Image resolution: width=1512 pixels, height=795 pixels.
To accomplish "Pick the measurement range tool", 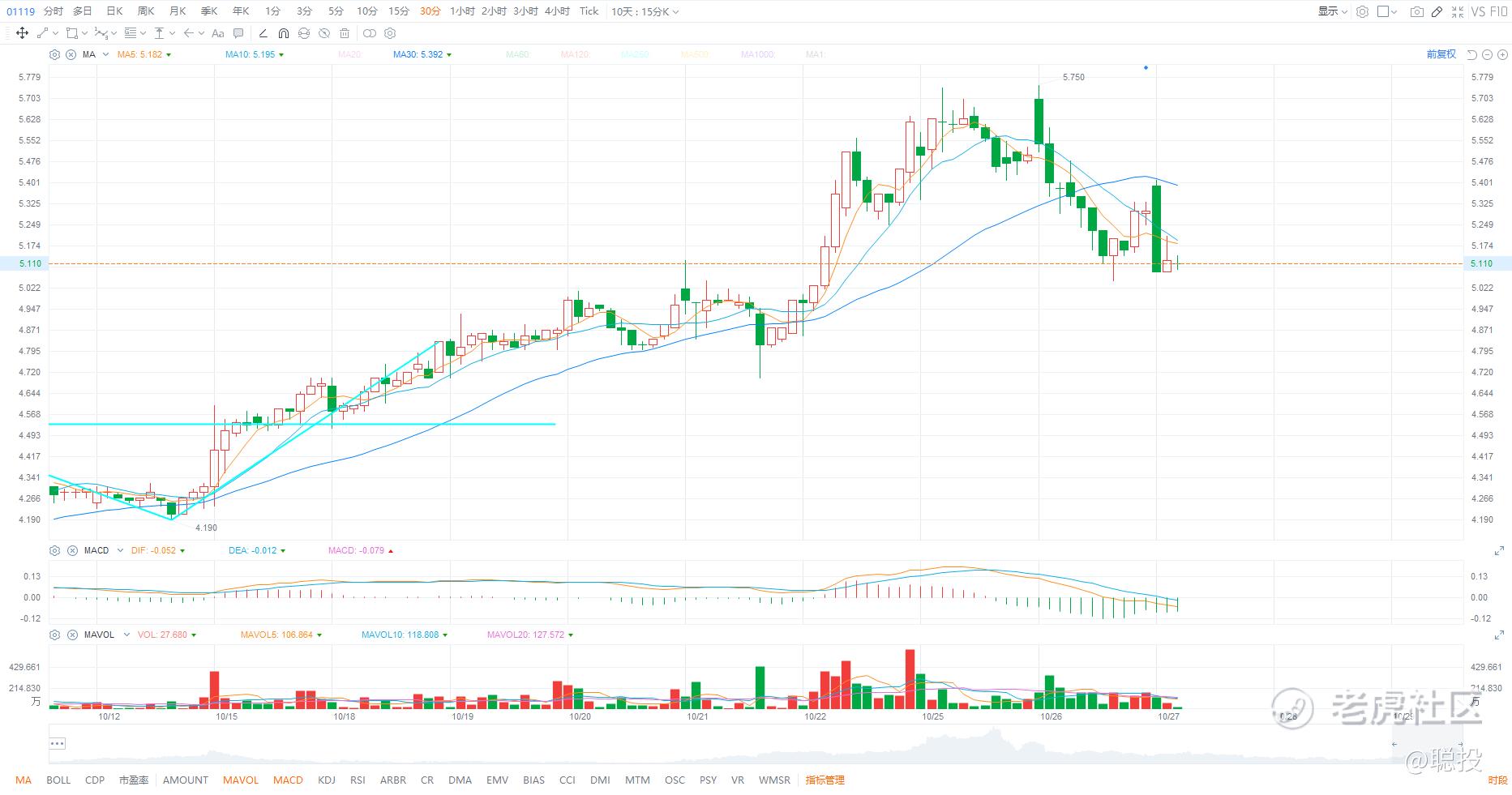I will click(x=160, y=33).
